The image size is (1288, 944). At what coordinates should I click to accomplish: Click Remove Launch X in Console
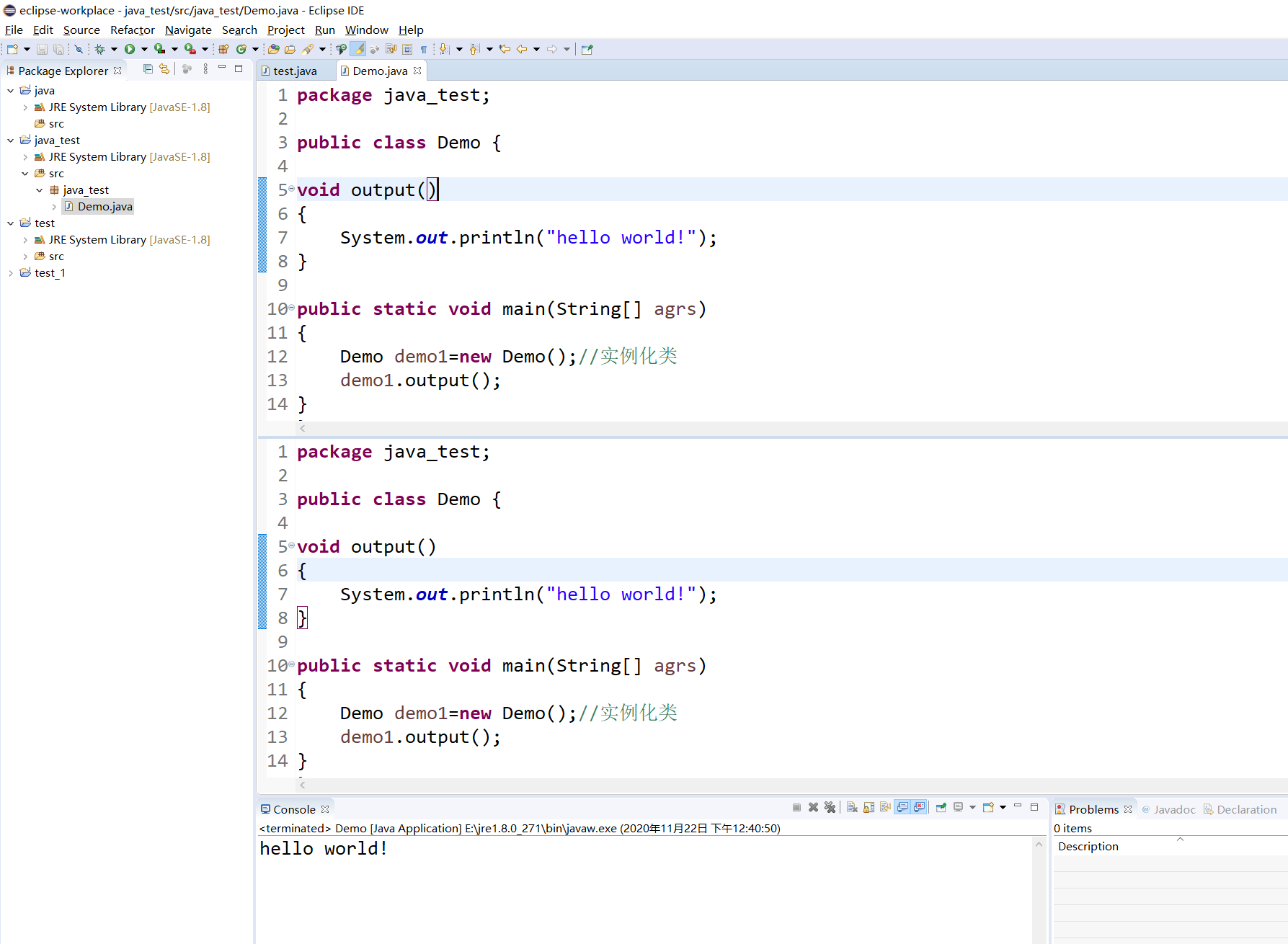[813, 807]
